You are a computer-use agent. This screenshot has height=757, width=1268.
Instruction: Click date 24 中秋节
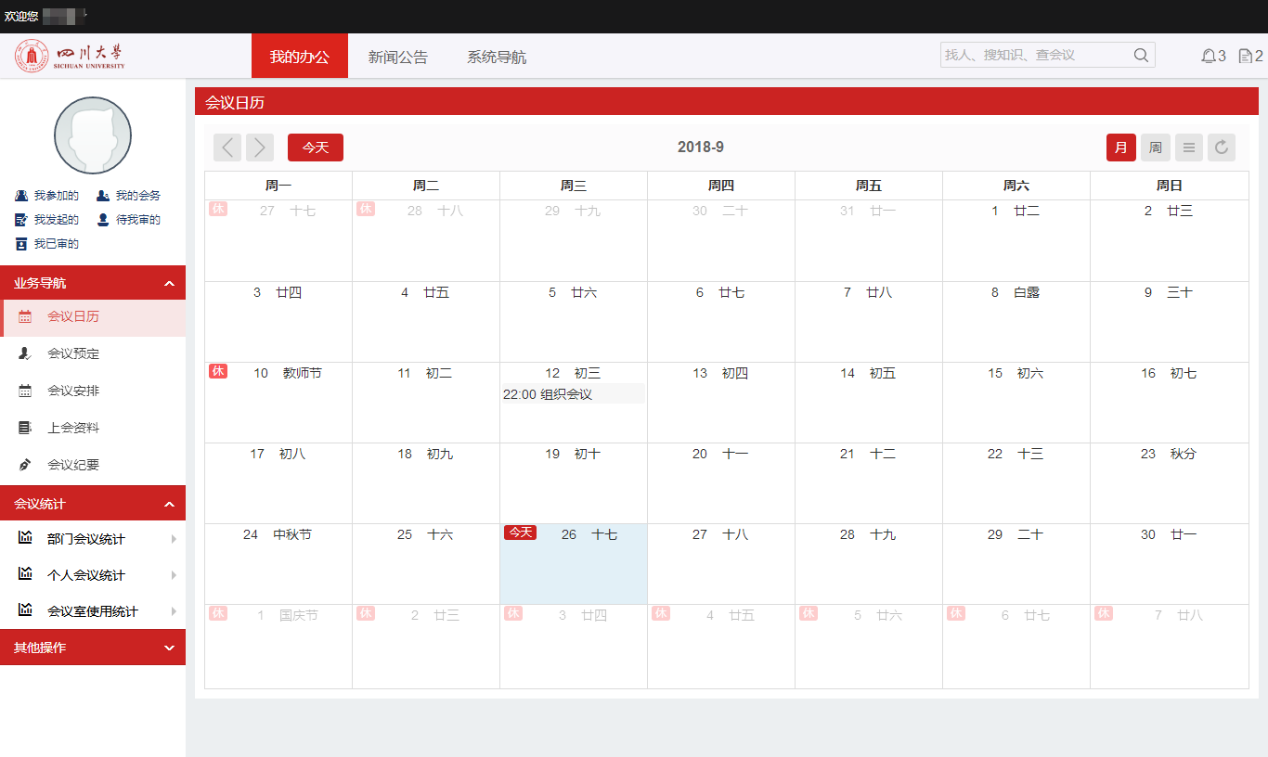[277, 535]
